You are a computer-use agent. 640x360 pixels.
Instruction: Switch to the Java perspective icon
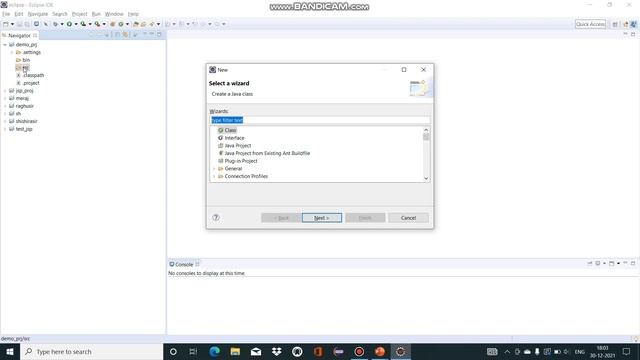633,24
